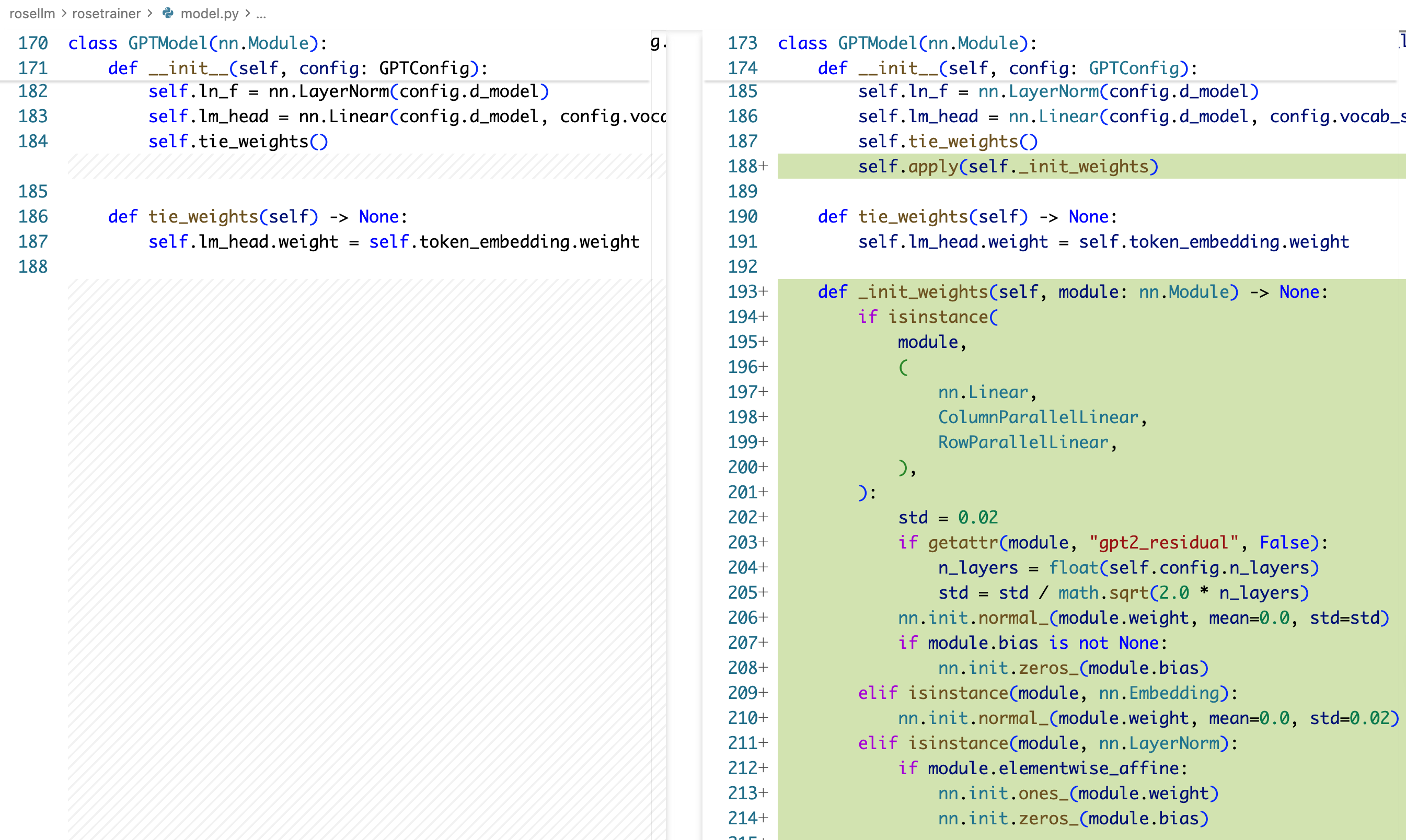
Task: Click the plus marker on line 209
Action: [764, 693]
